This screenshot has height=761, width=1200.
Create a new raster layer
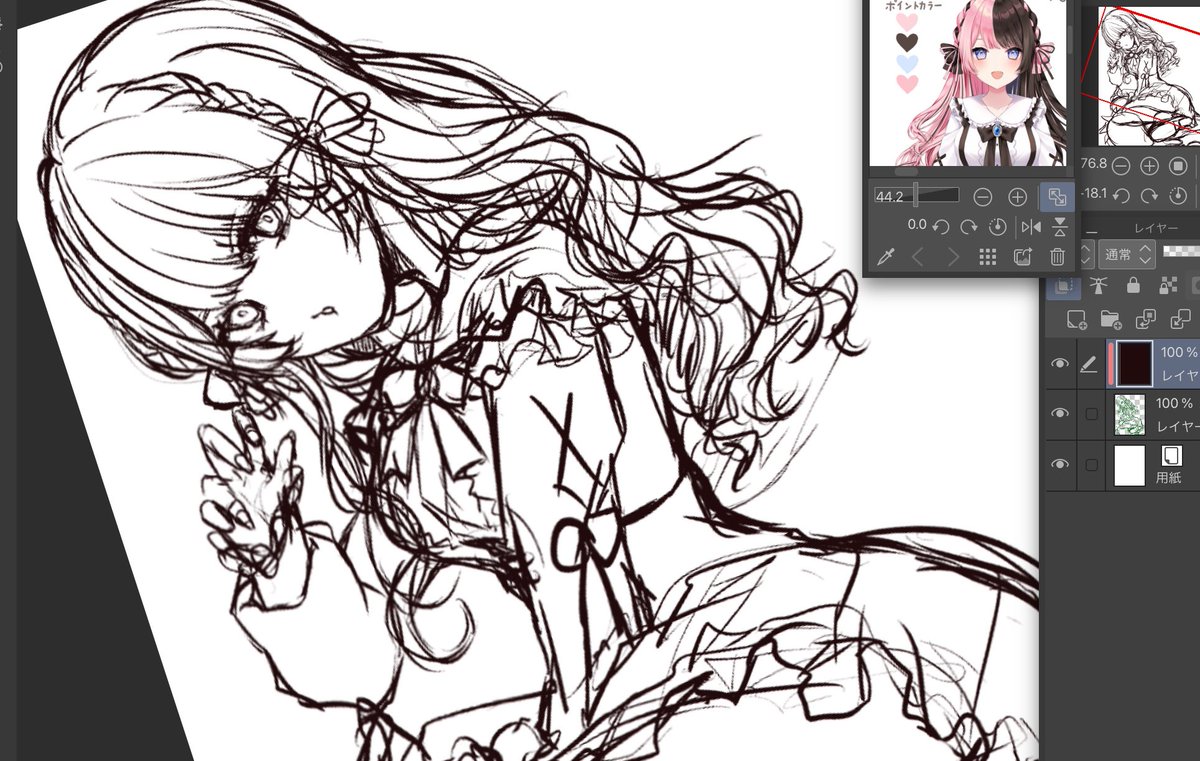pos(1076,319)
